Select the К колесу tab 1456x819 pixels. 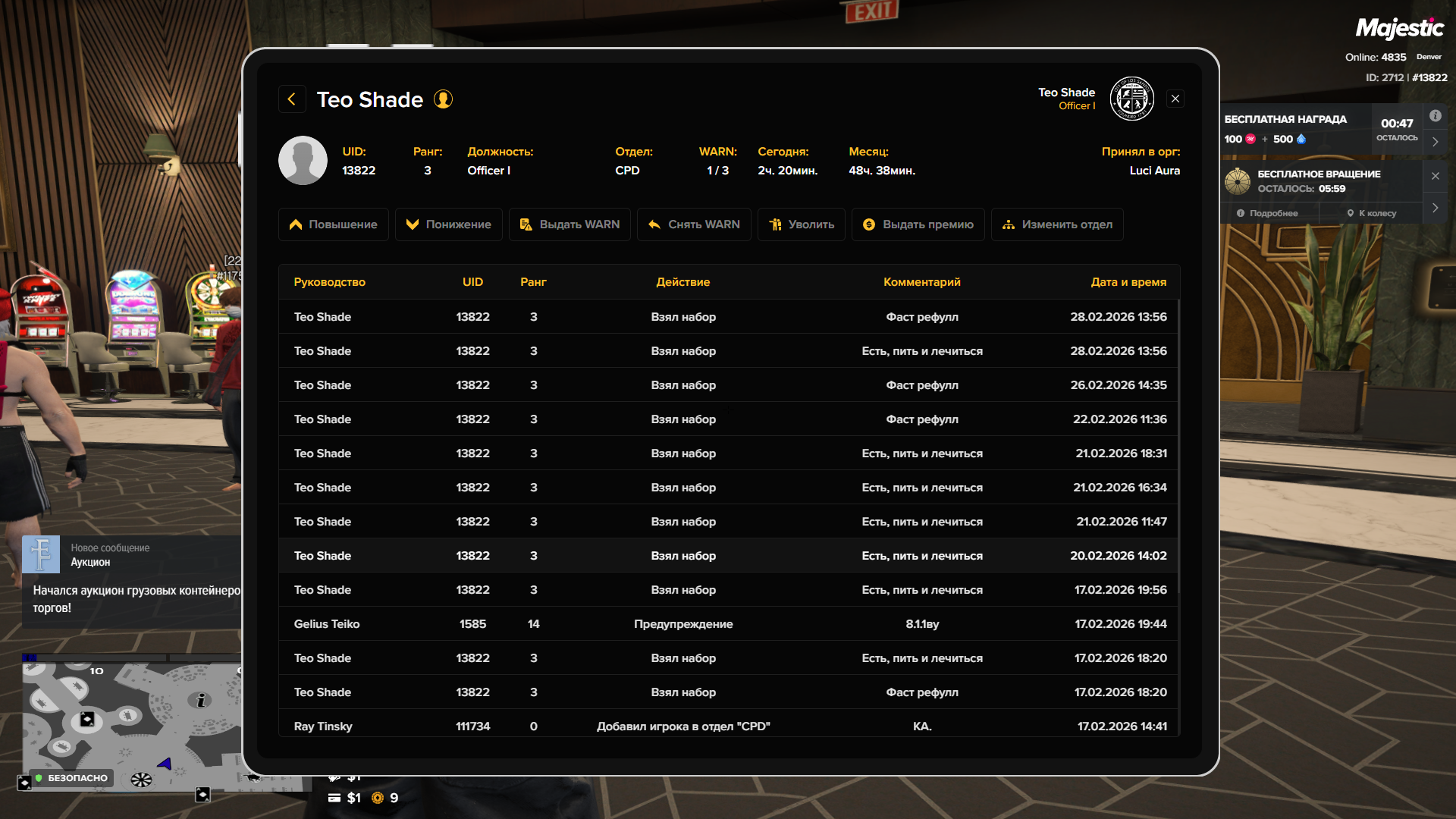[1371, 213]
